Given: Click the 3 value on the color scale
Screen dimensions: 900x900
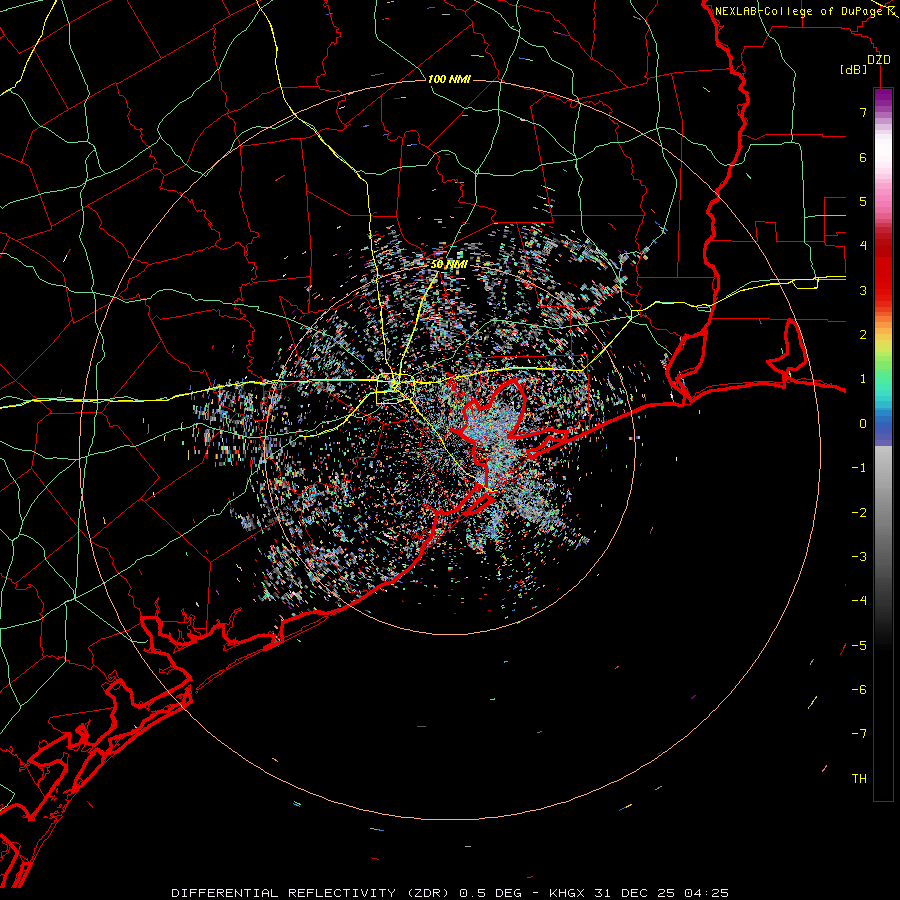Looking at the screenshot, I should pyautogui.click(x=863, y=290).
